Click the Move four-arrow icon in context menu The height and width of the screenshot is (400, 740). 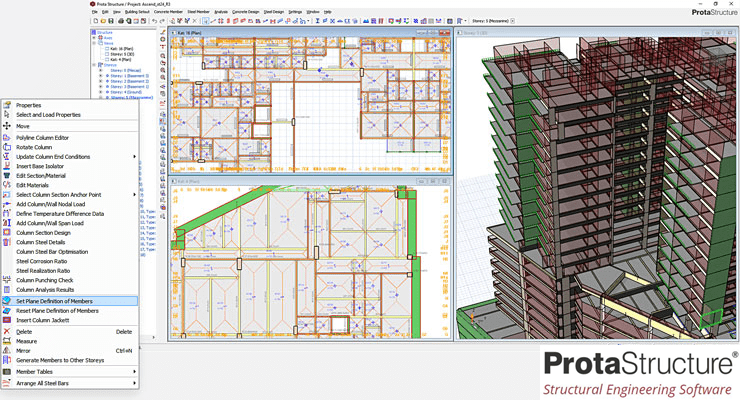click(7, 126)
